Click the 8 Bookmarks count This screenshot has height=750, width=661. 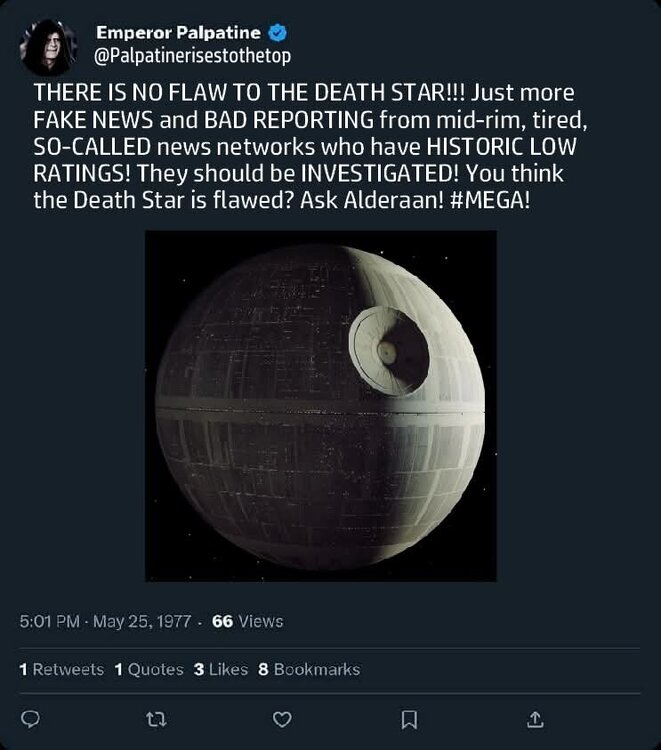(x=309, y=669)
